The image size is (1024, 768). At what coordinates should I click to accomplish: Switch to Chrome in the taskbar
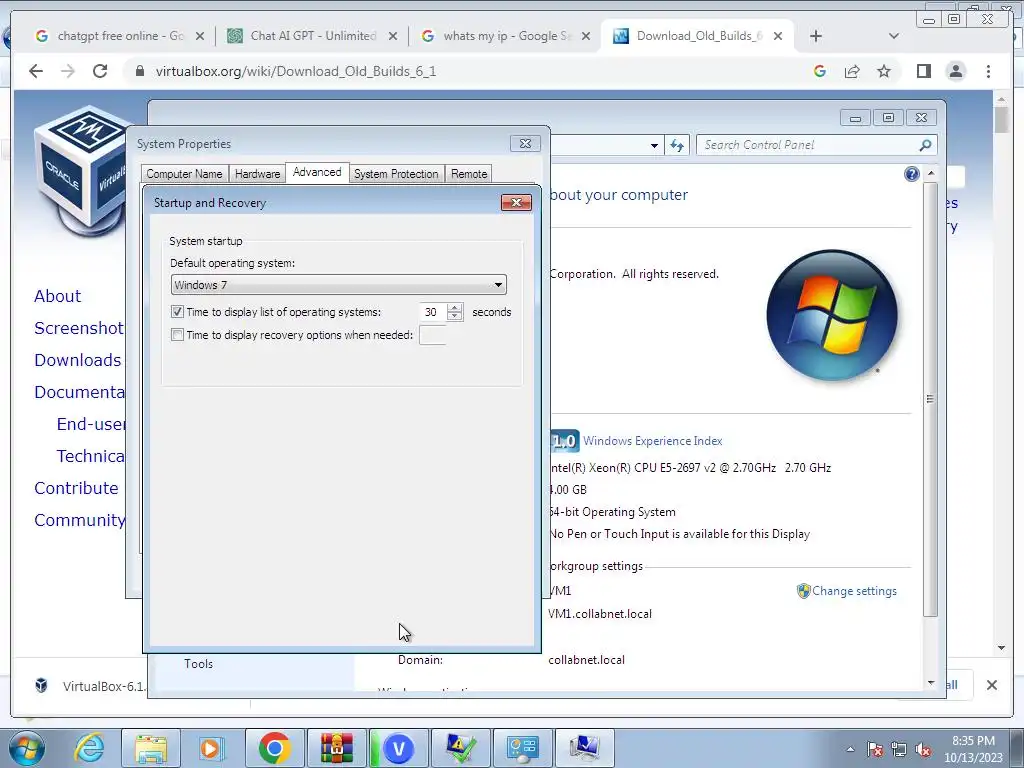[274, 748]
